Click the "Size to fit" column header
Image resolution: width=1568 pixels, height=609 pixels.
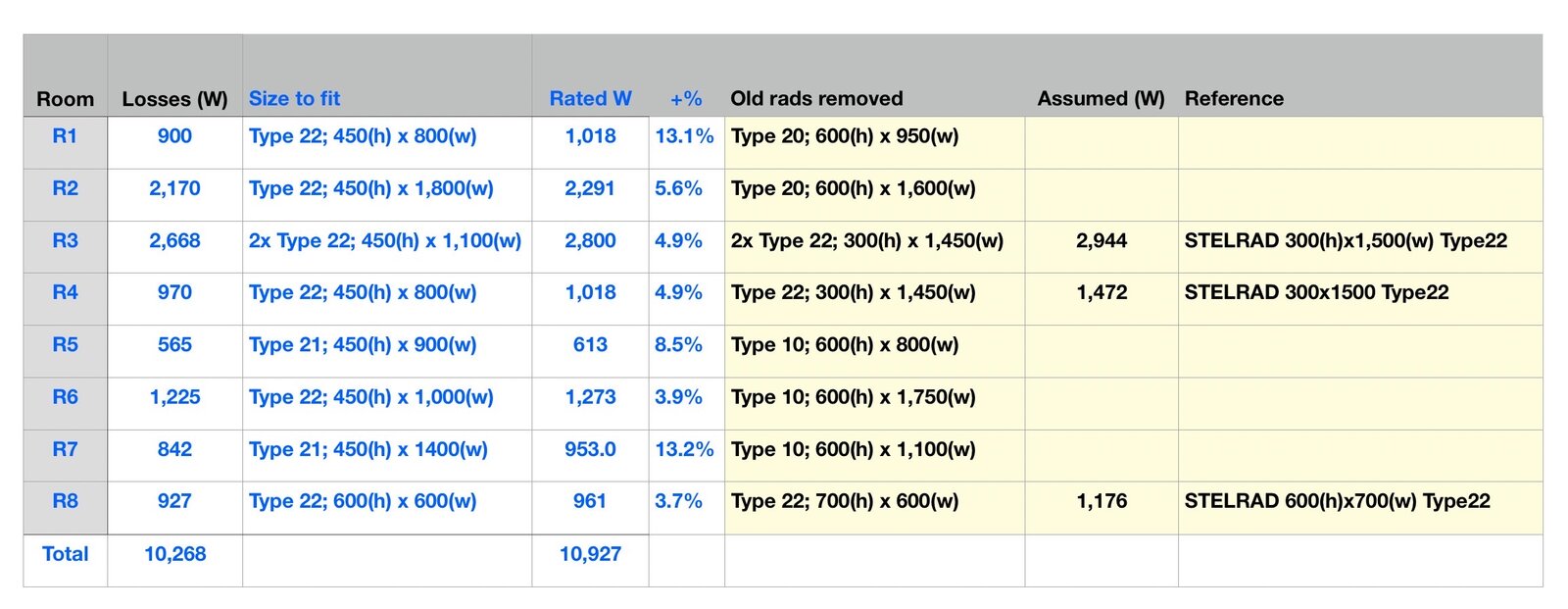coord(294,98)
